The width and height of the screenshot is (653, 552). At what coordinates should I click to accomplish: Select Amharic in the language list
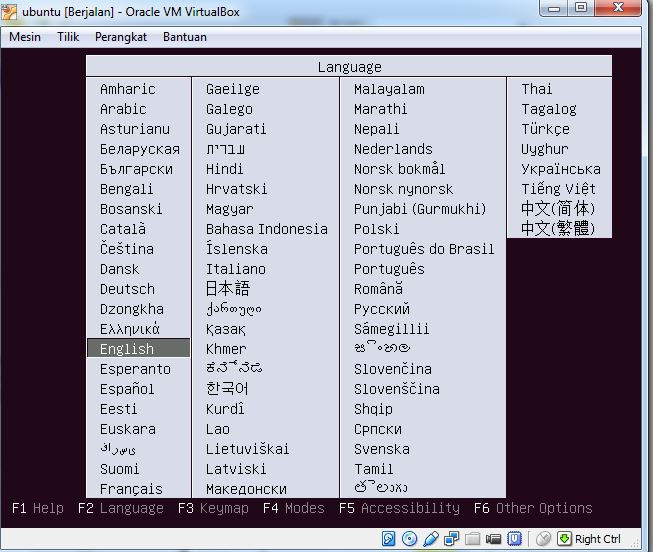127,89
